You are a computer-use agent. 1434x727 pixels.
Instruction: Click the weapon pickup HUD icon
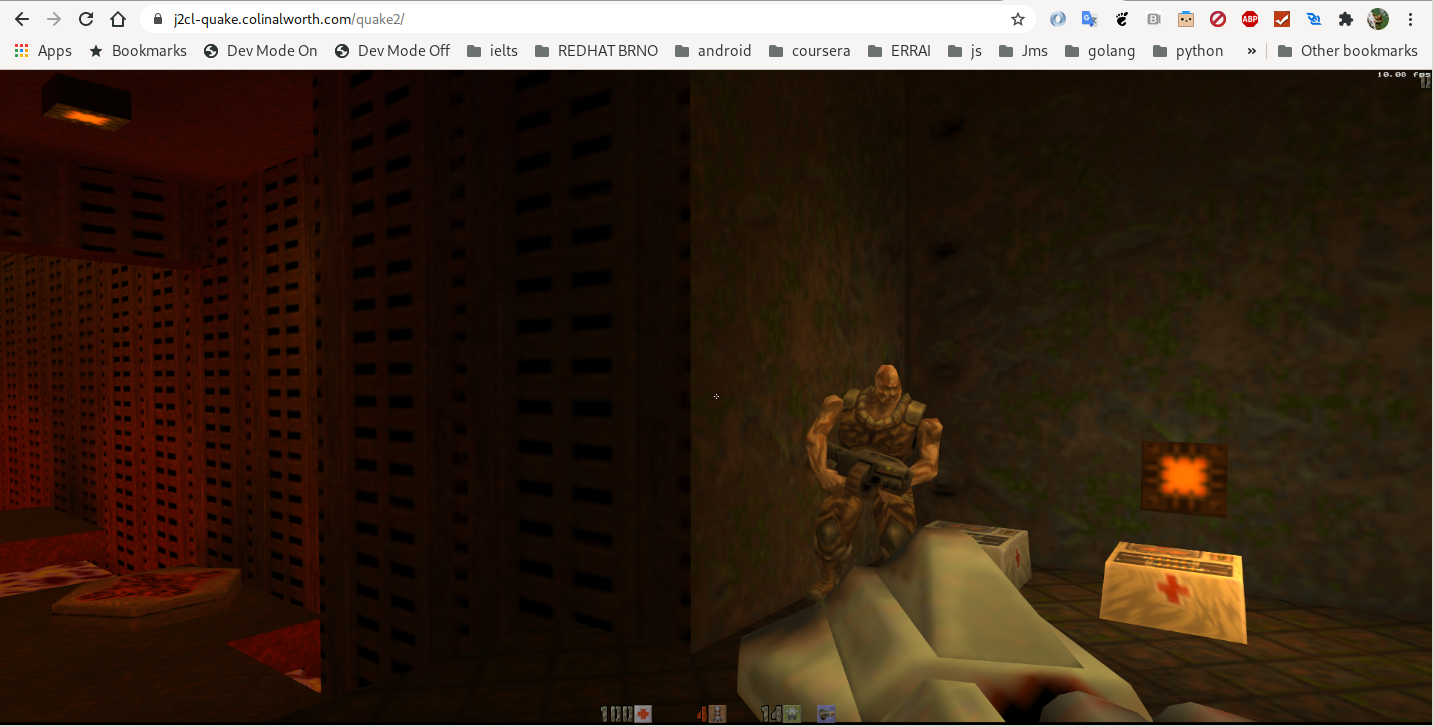pos(826,714)
